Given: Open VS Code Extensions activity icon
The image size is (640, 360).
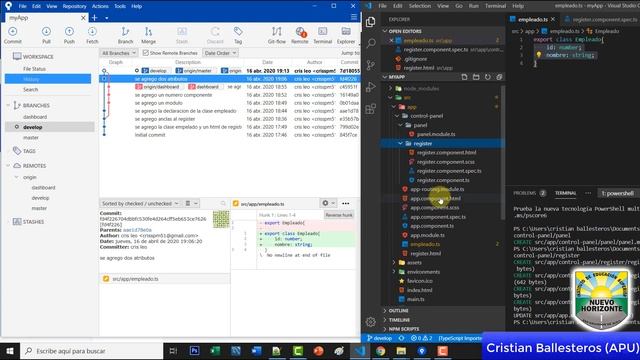Looking at the screenshot, I should point(371,109).
